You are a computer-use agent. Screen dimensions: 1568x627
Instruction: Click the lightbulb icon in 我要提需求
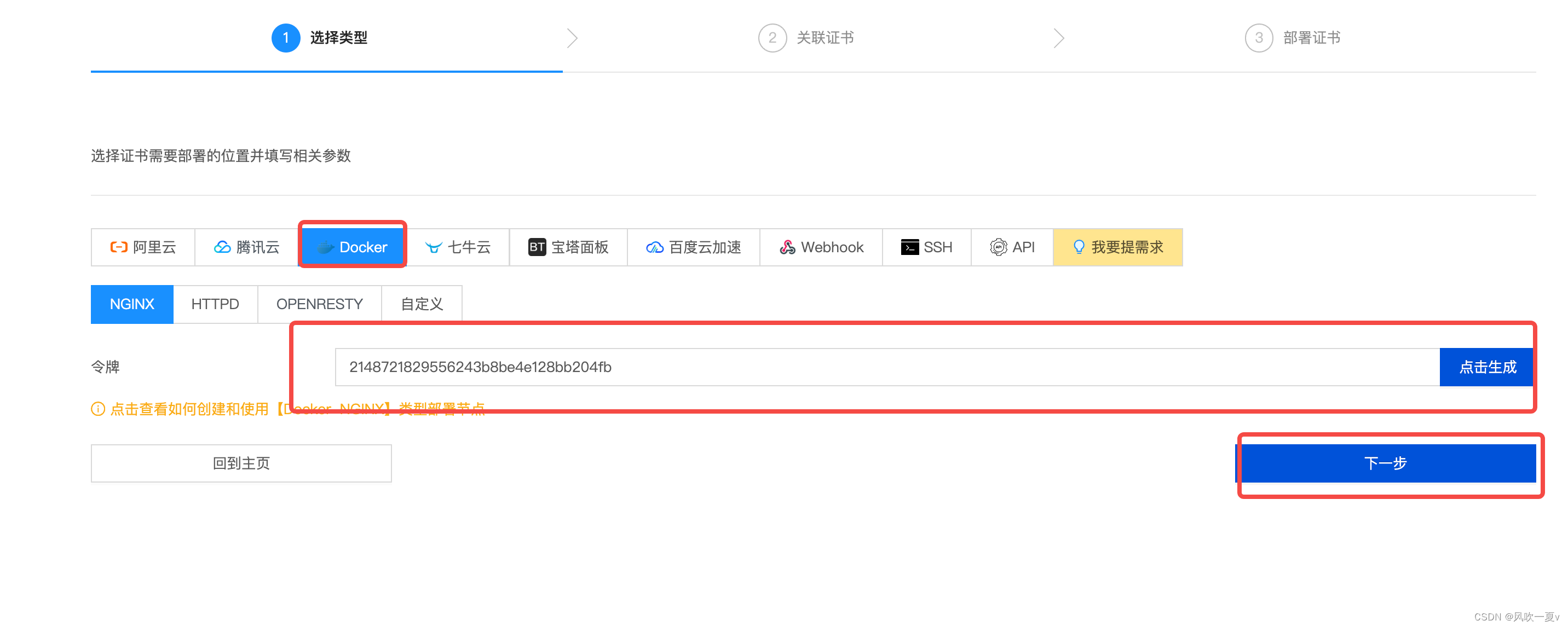coord(1079,247)
